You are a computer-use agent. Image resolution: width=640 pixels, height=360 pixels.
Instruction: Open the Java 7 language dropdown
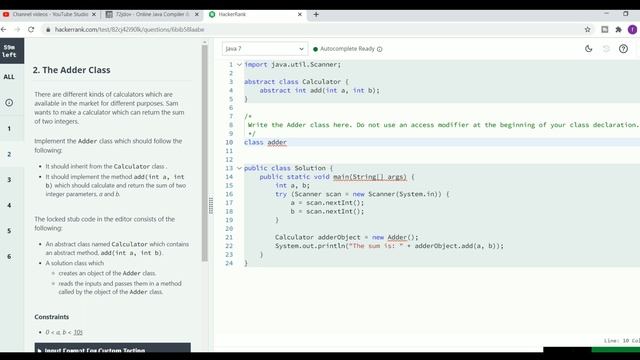pyautogui.click(x=264, y=49)
